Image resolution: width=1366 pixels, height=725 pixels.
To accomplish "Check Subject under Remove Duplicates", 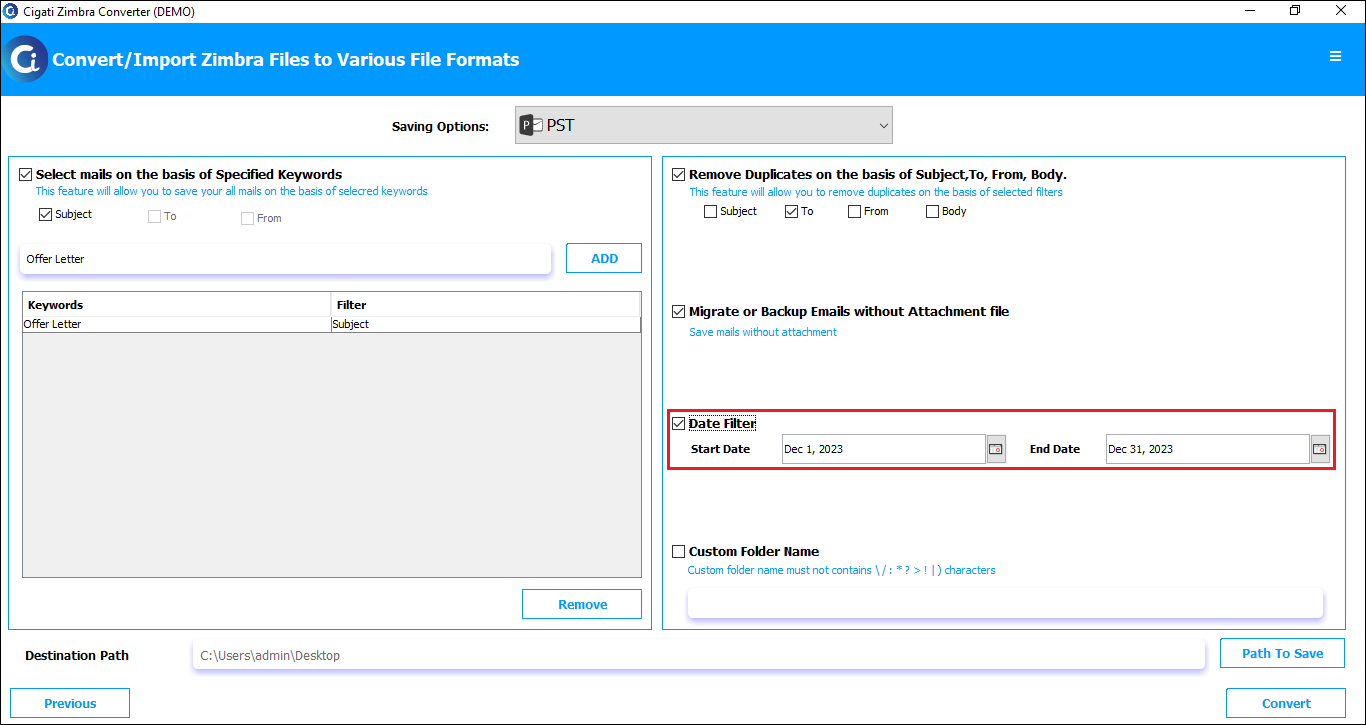I will [x=710, y=211].
